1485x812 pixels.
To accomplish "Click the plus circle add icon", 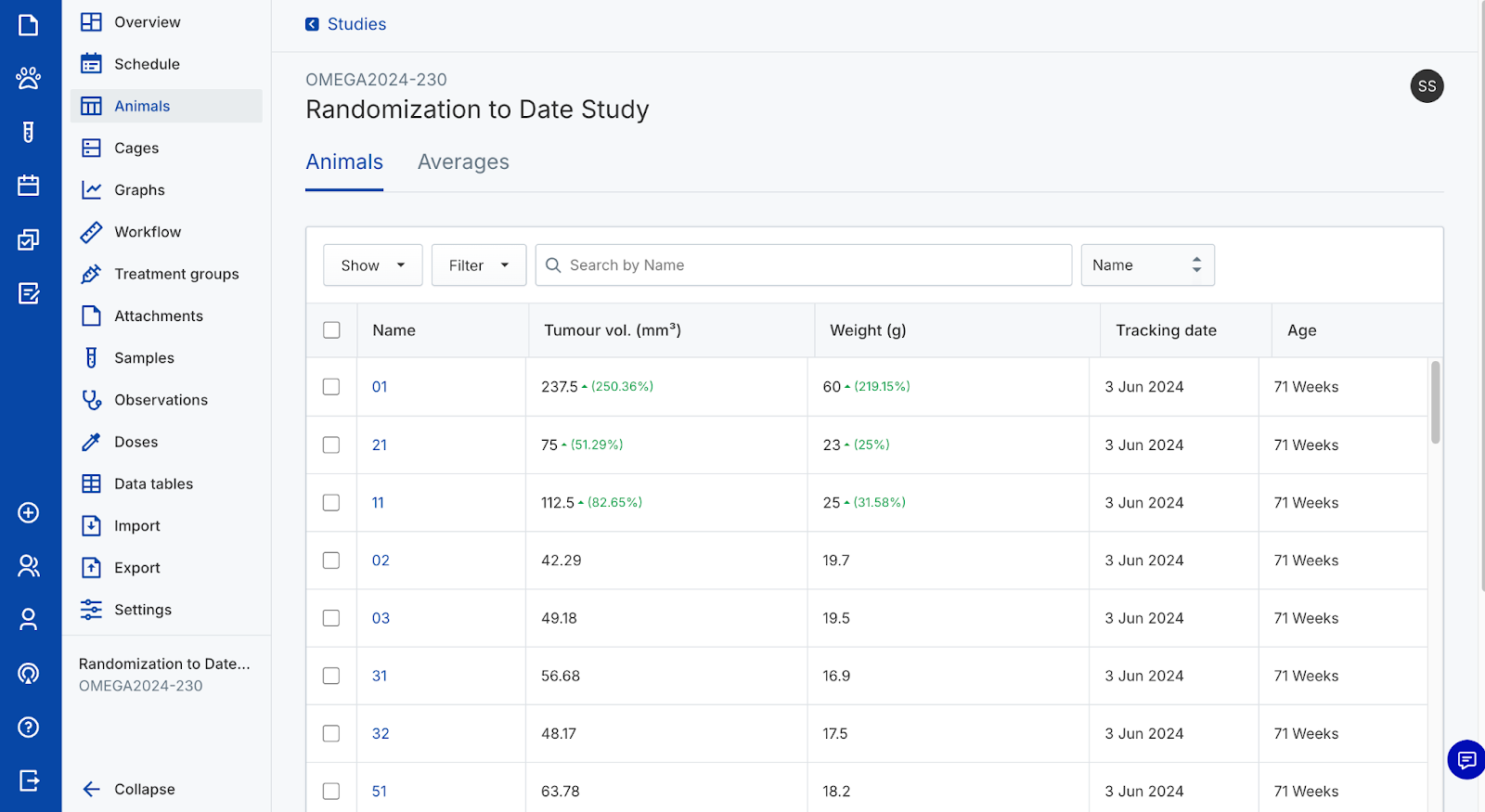I will tap(29, 513).
